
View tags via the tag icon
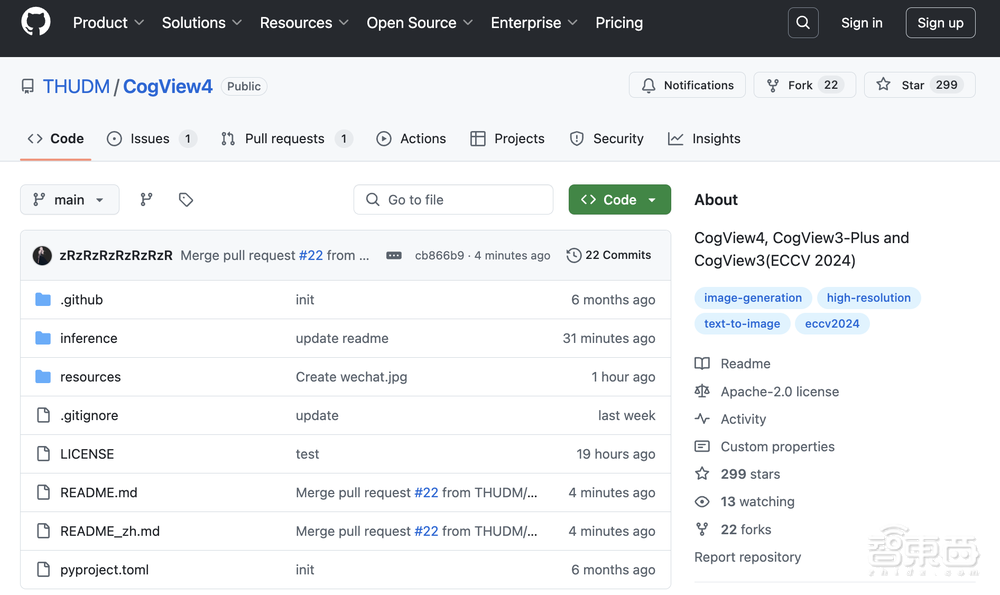pyautogui.click(x=186, y=200)
